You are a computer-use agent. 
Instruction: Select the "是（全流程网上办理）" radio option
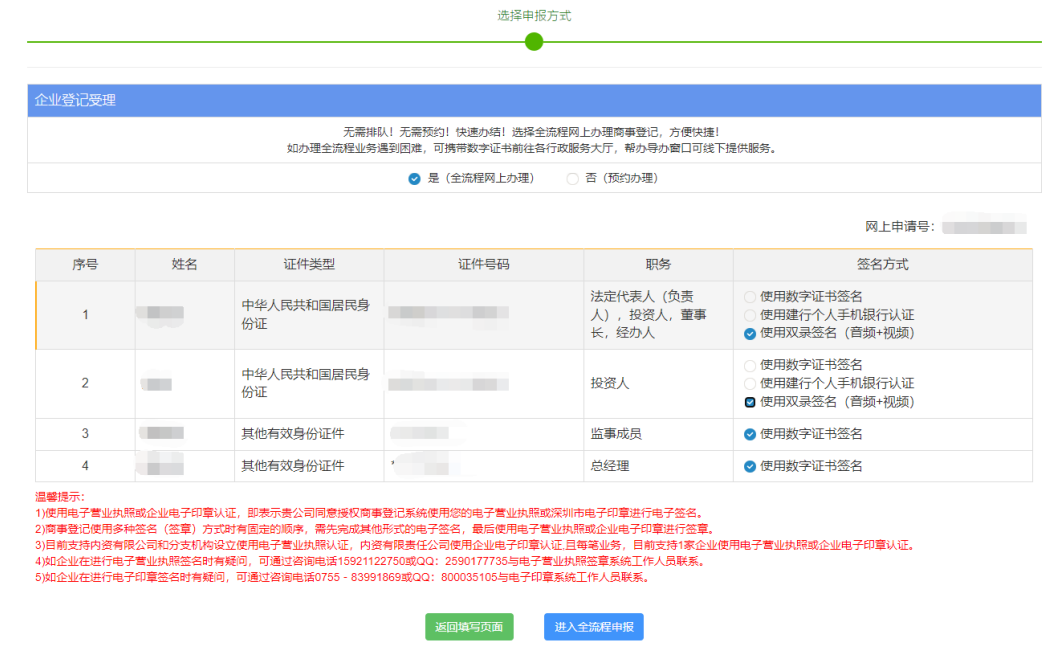pyautogui.click(x=413, y=182)
